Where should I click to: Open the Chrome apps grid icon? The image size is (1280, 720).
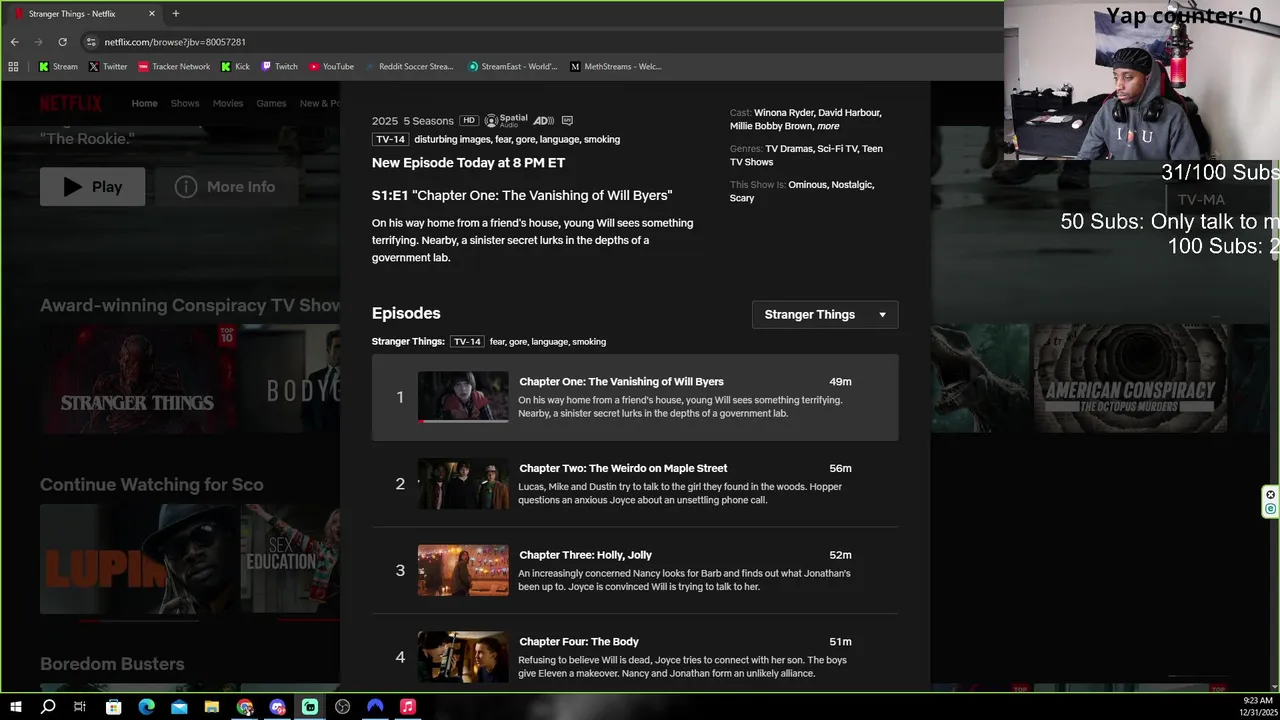[13, 67]
